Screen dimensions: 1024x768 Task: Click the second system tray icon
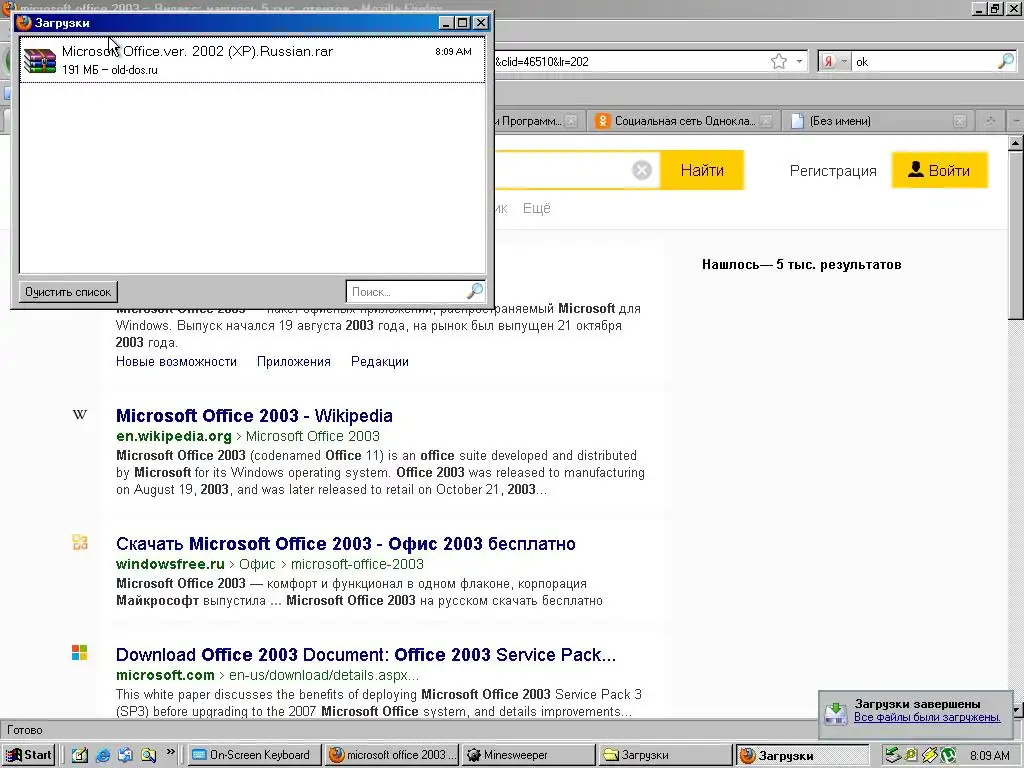911,756
